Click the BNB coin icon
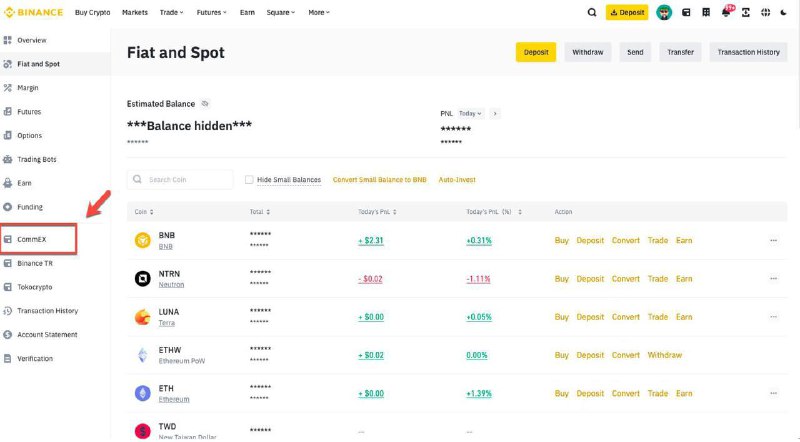Viewport: 800px width, 442px height. 142,240
